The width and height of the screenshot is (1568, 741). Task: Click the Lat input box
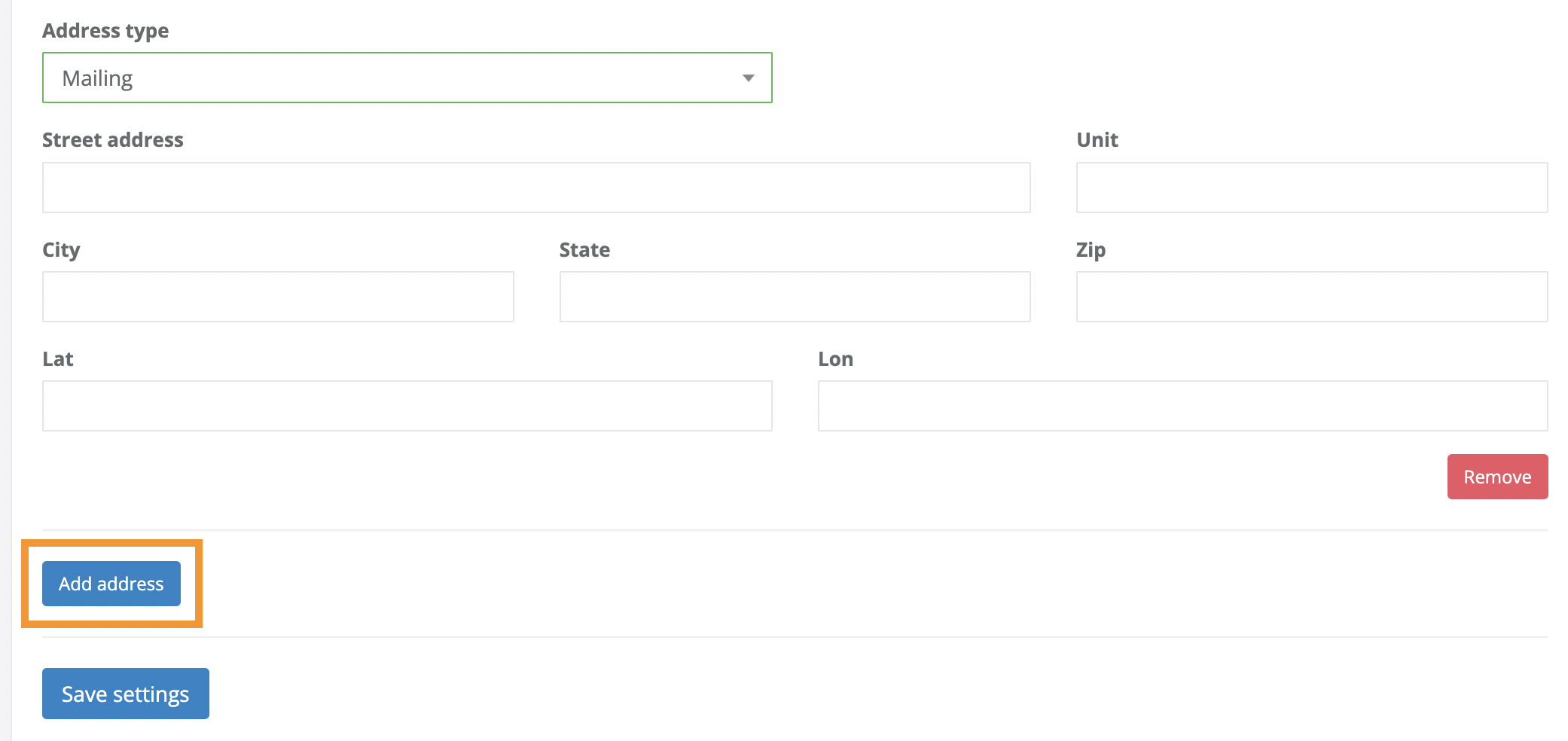(407, 405)
